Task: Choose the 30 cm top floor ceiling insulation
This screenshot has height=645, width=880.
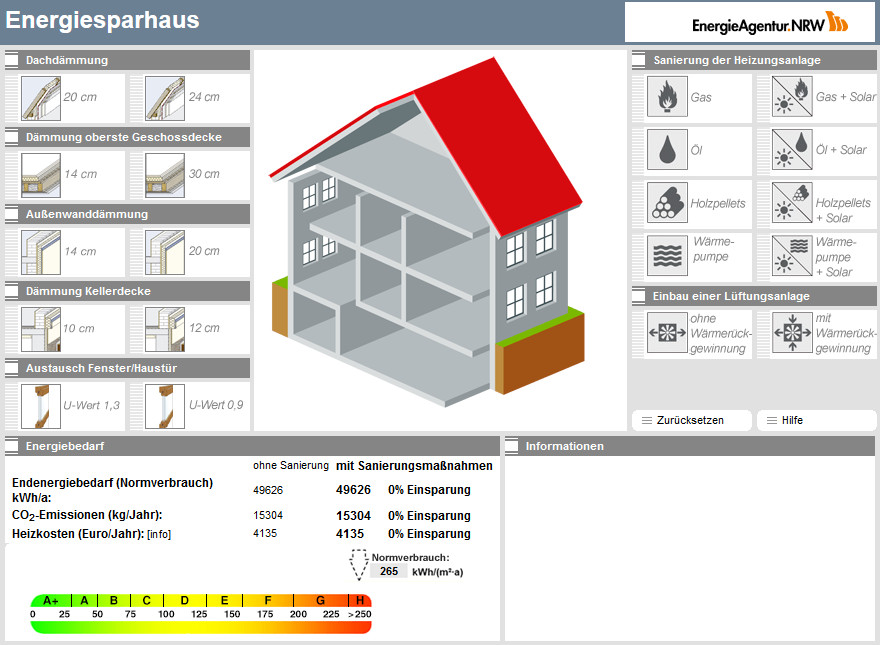Action: coord(165,174)
